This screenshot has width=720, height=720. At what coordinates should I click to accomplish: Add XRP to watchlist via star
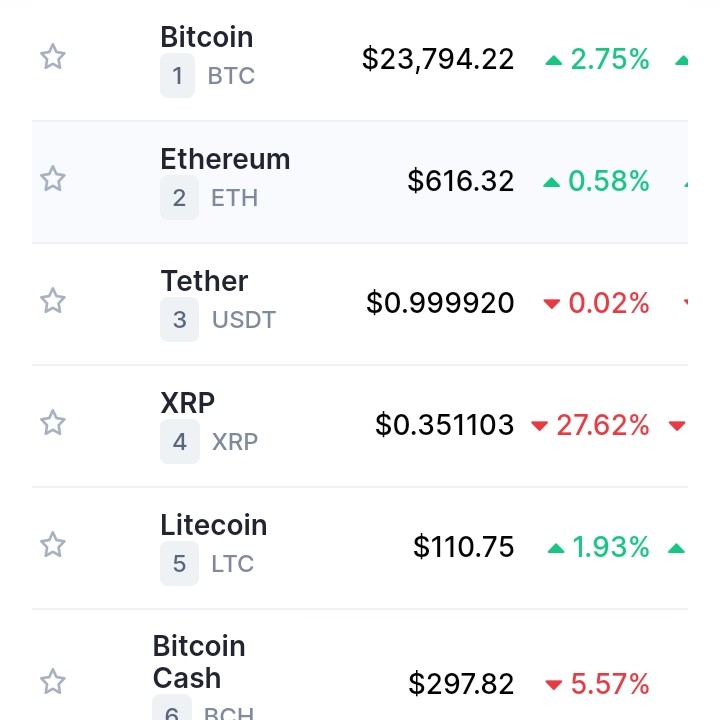(x=52, y=423)
